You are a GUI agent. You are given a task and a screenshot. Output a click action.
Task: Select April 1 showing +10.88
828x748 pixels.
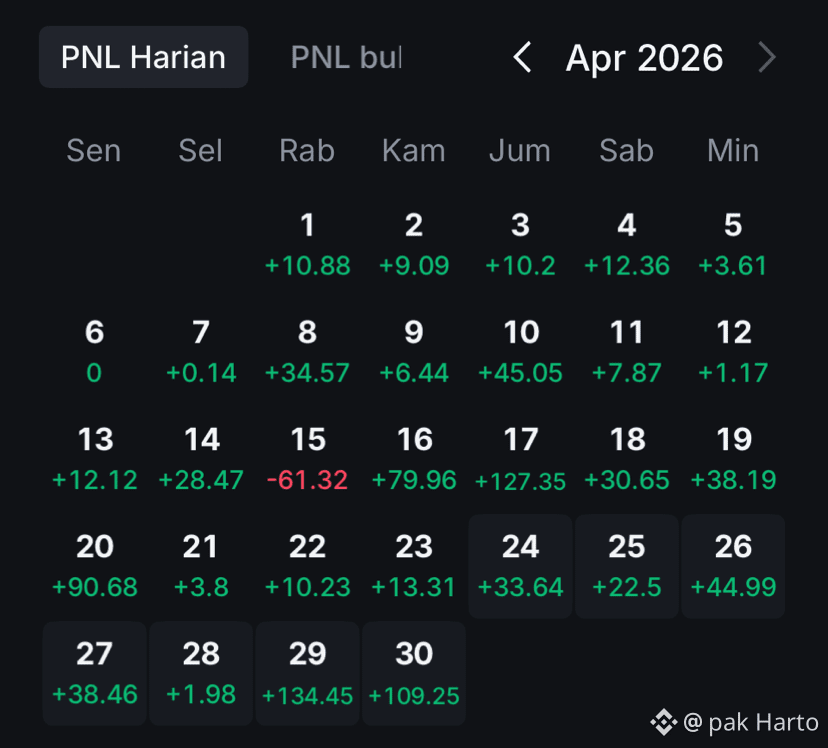(307, 245)
